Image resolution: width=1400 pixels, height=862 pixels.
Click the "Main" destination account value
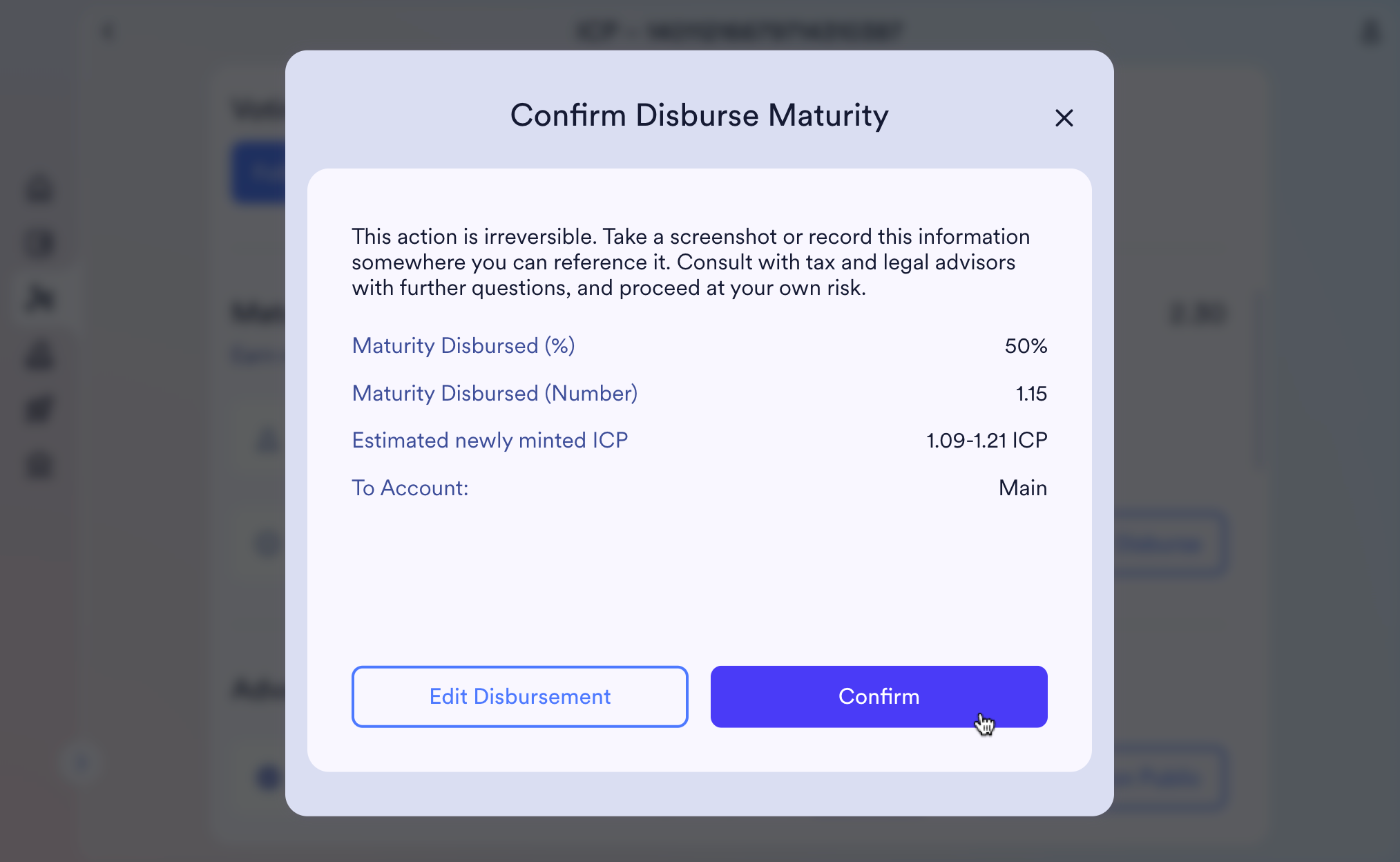(1022, 488)
